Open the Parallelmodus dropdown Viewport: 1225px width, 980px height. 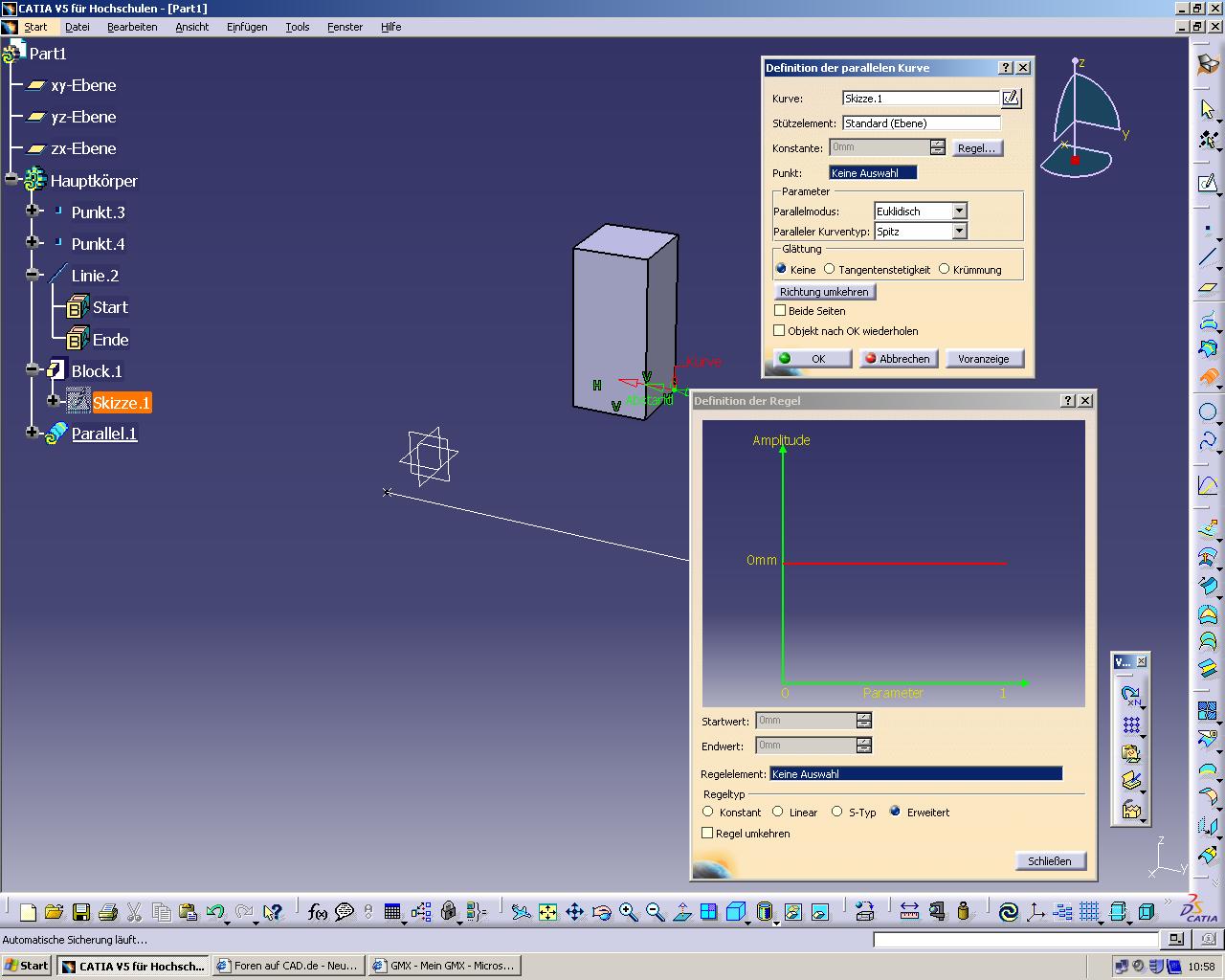[959, 211]
